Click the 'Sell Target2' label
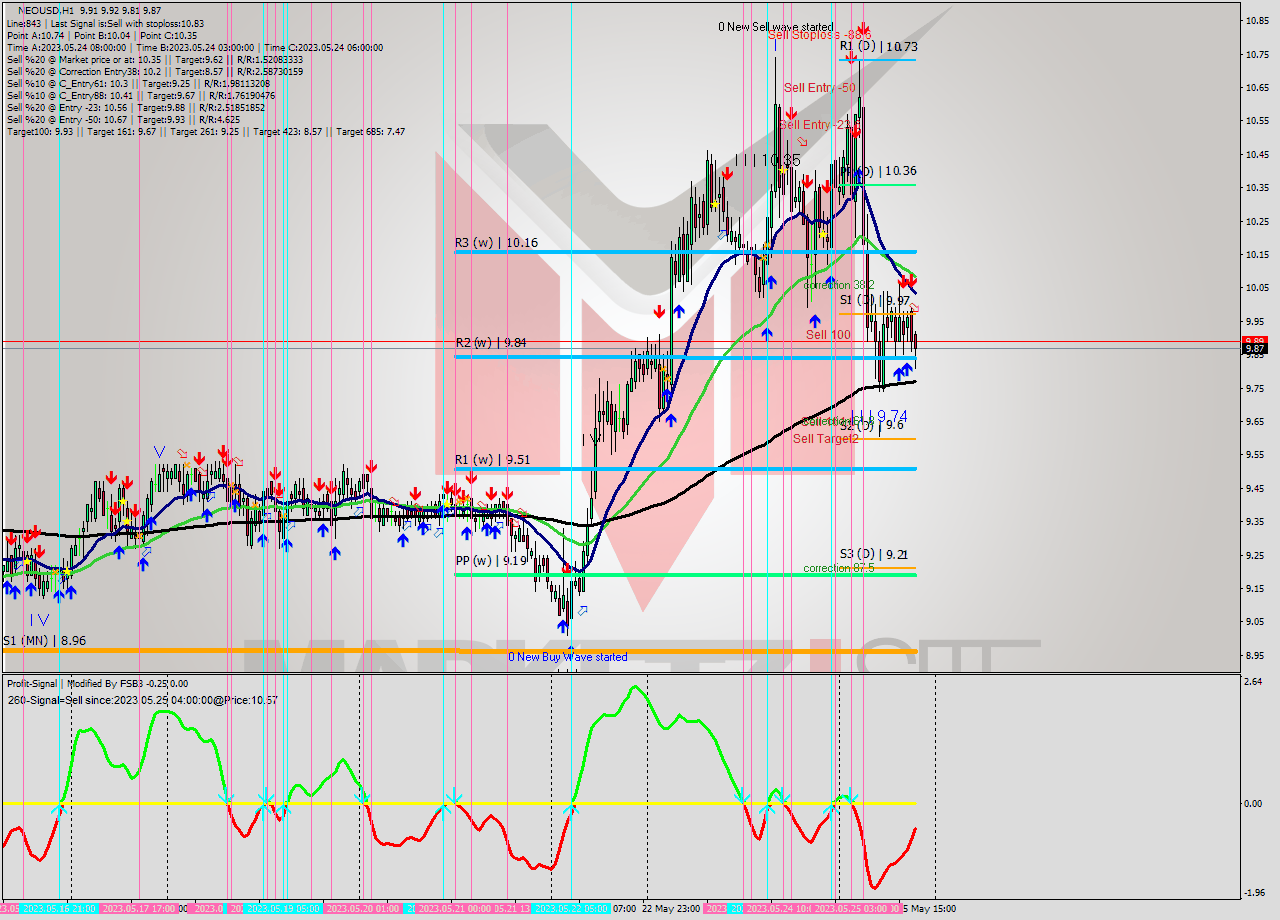Viewport: 1280px width, 920px height. point(826,439)
